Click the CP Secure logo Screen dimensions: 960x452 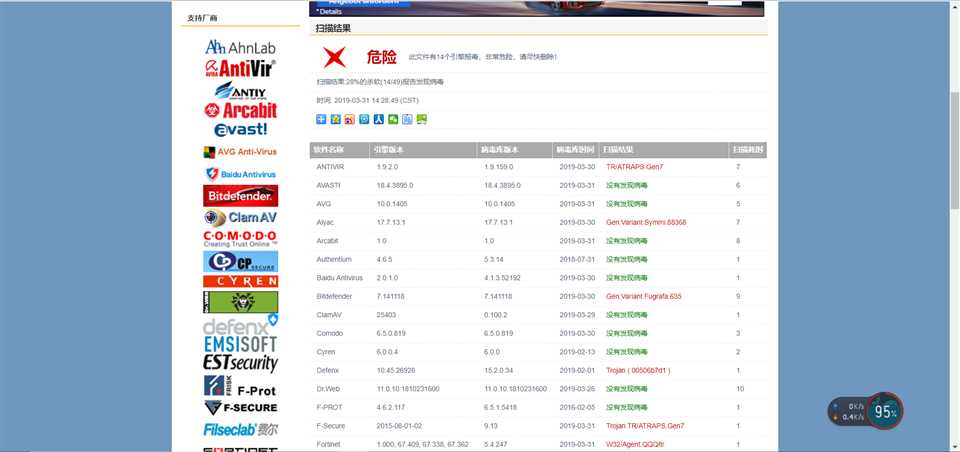click(x=241, y=262)
